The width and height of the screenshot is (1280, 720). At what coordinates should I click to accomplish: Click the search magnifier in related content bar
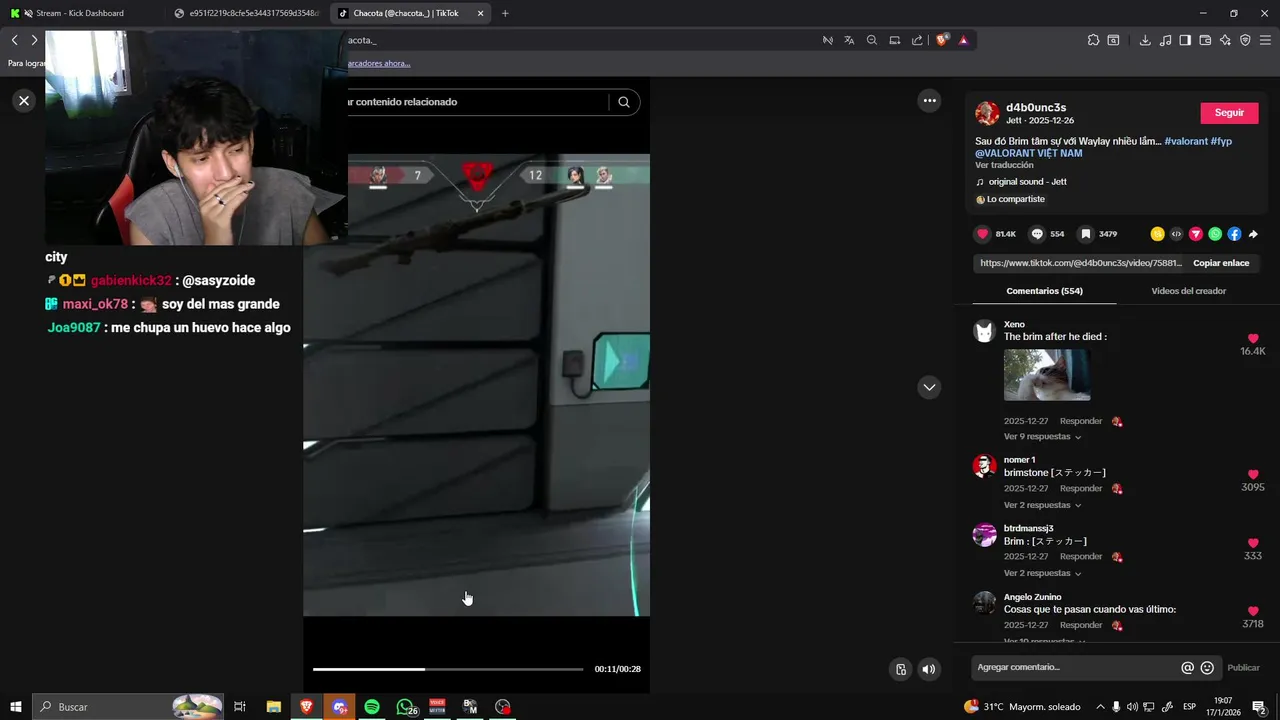click(x=624, y=102)
